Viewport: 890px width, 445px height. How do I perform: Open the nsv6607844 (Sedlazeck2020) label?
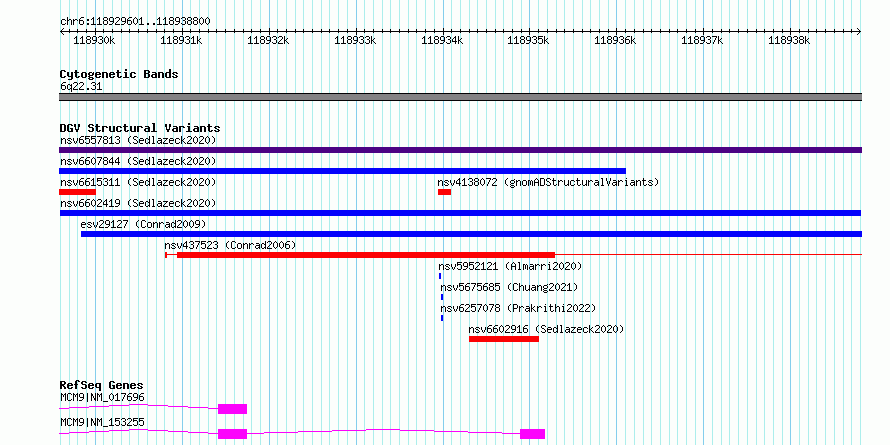pyautogui.click(x=138, y=161)
